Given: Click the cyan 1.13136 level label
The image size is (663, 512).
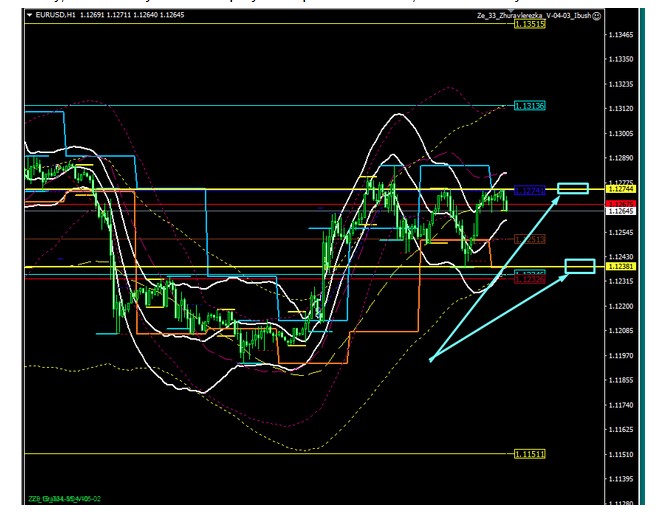Looking at the screenshot, I should 529,105.
